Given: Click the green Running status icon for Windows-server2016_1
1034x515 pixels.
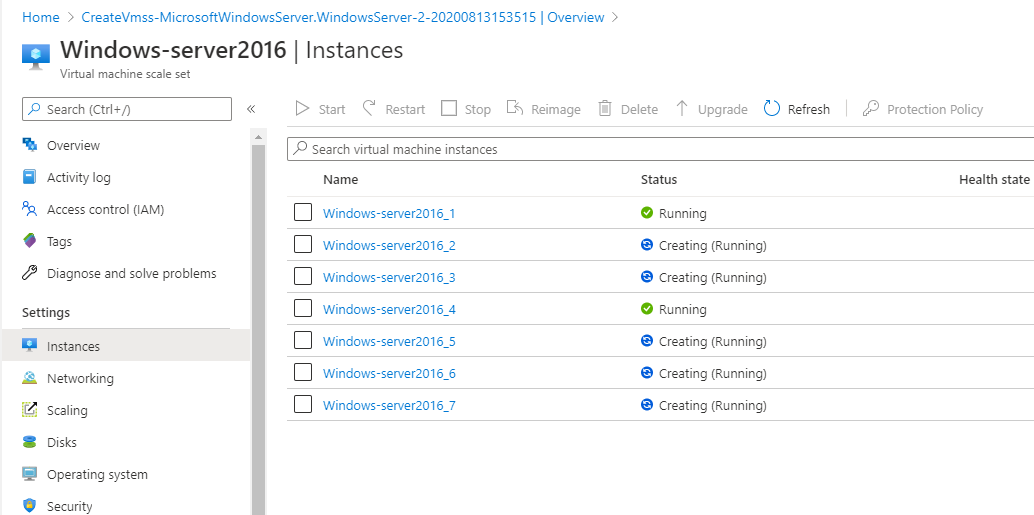Looking at the screenshot, I should (647, 213).
